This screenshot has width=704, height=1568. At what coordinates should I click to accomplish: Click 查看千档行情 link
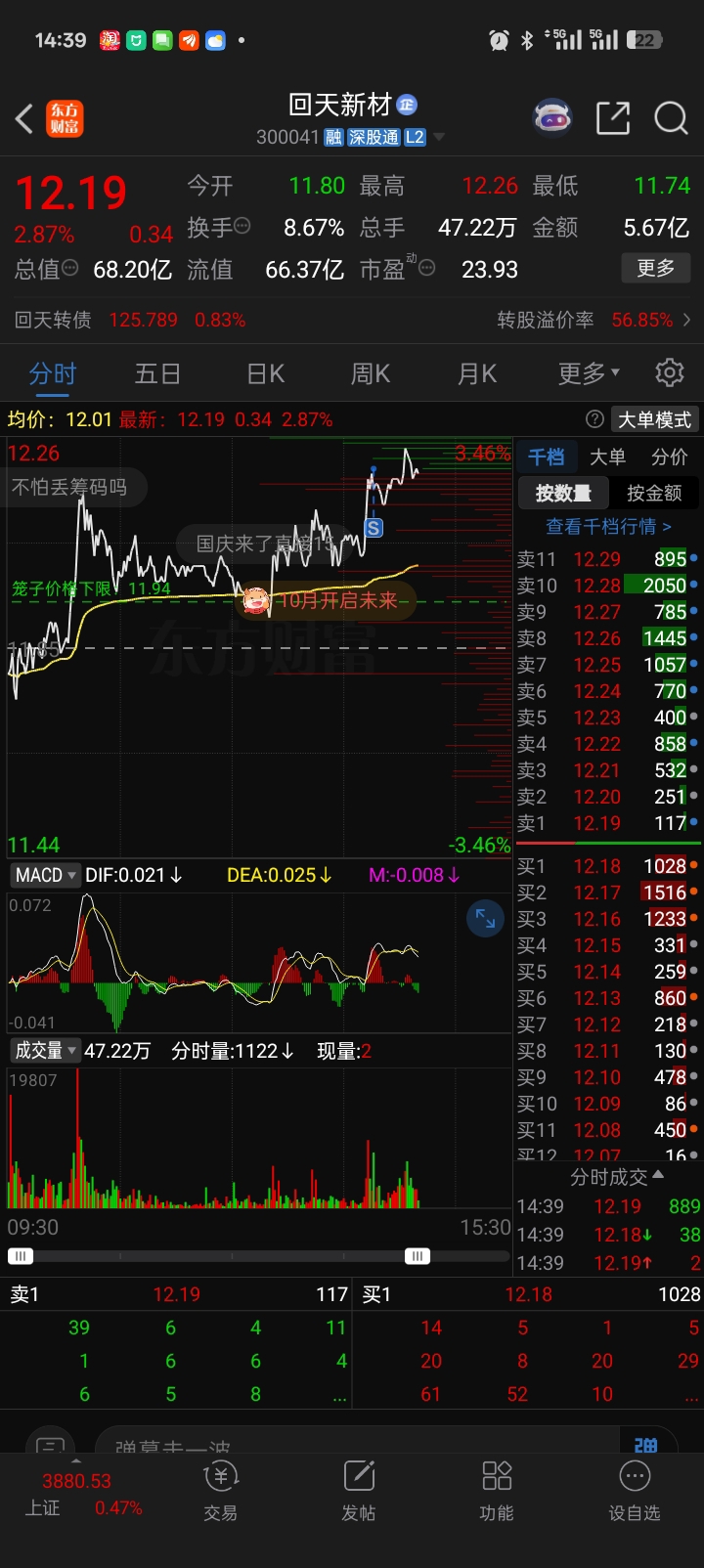[x=608, y=526]
